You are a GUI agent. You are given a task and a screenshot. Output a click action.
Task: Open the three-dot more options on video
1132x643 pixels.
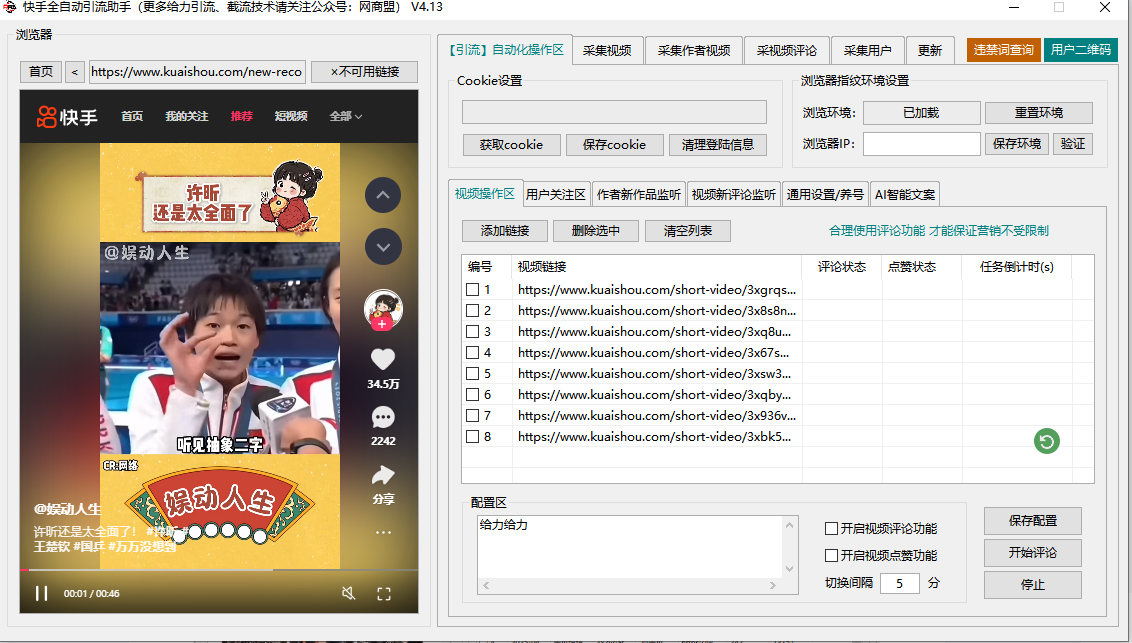(x=383, y=533)
